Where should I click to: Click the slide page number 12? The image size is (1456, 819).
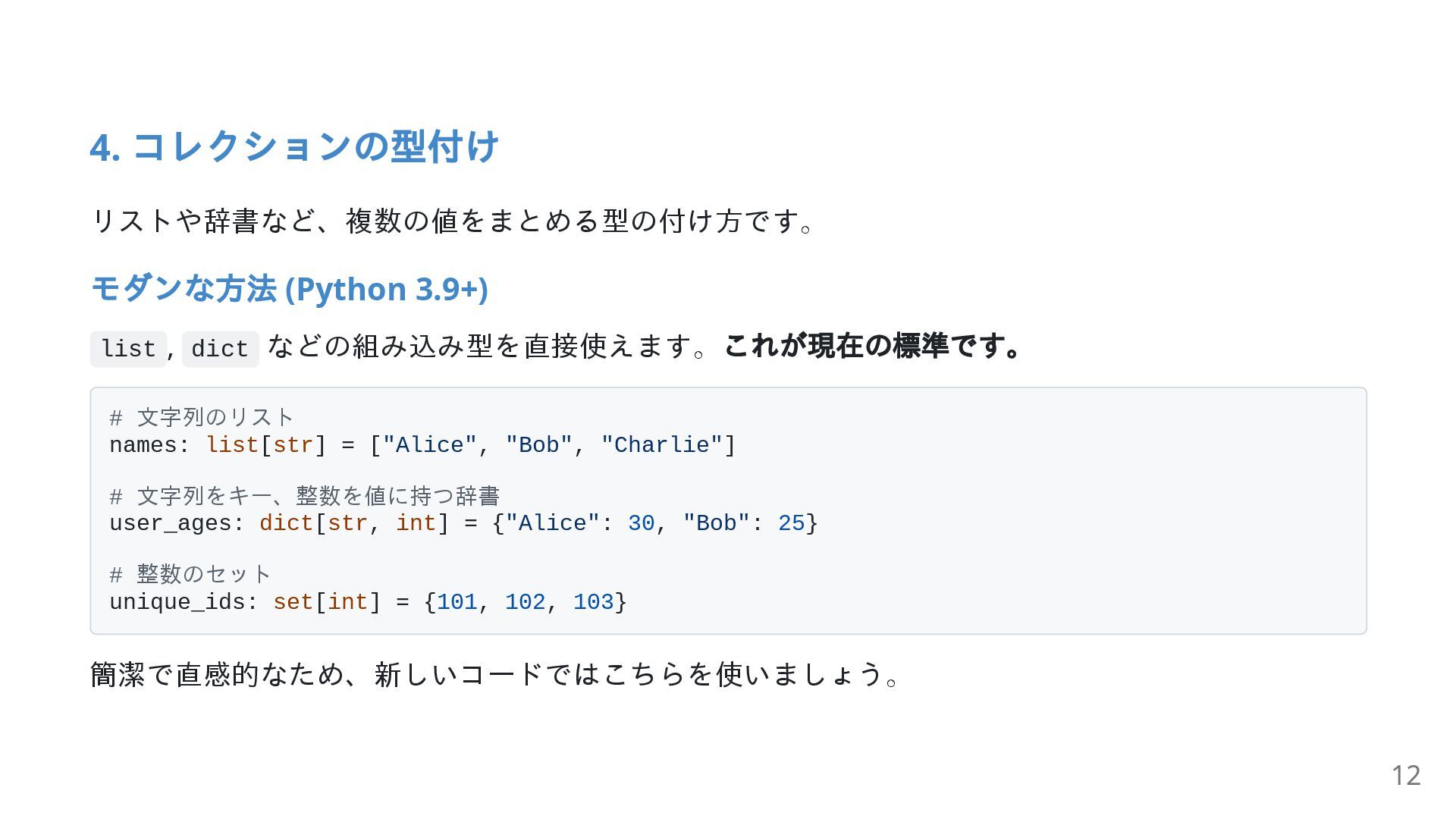[x=1406, y=775]
